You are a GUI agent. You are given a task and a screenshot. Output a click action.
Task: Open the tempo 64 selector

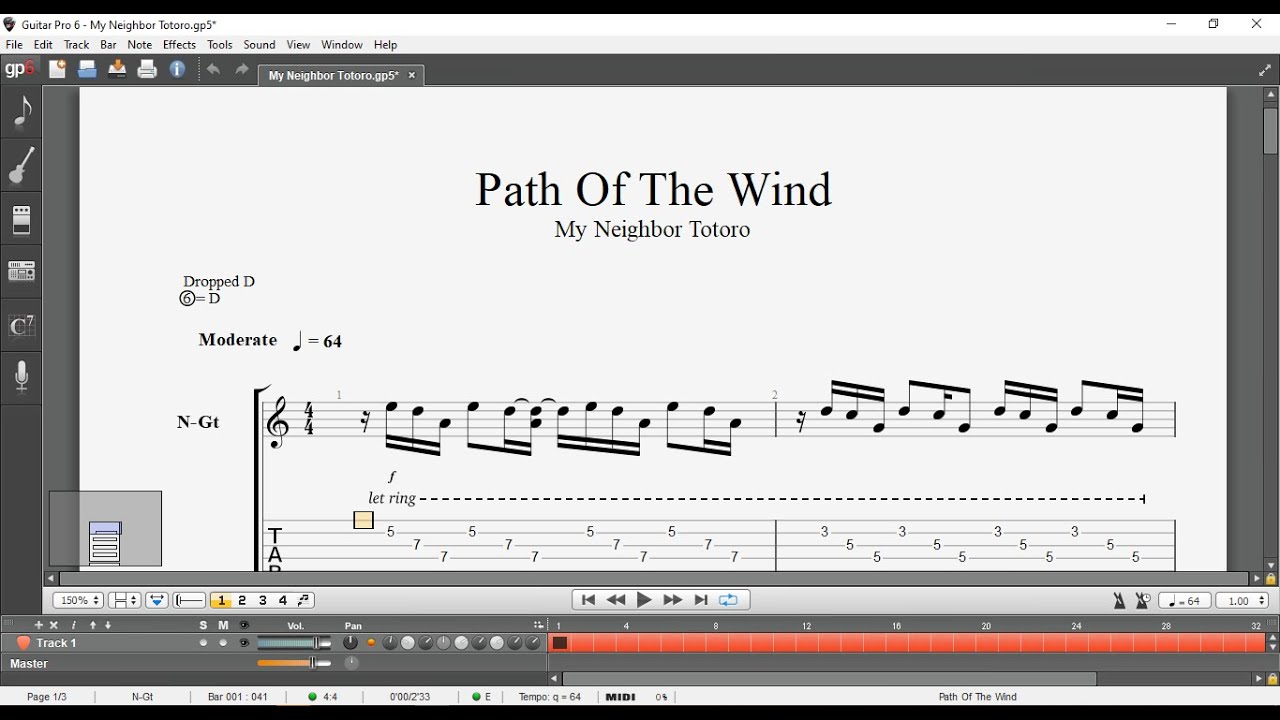pyautogui.click(x=1185, y=601)
